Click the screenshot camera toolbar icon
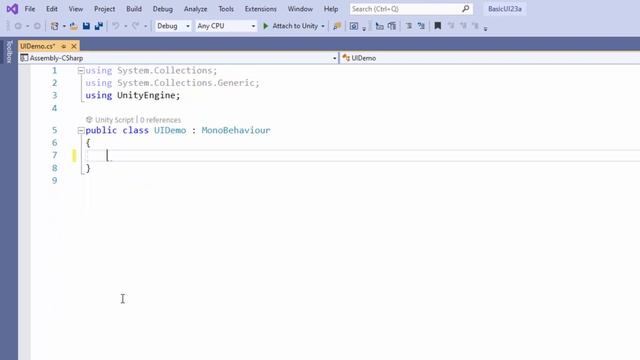Viewport: 640px width, 360px height. [354, 26]
